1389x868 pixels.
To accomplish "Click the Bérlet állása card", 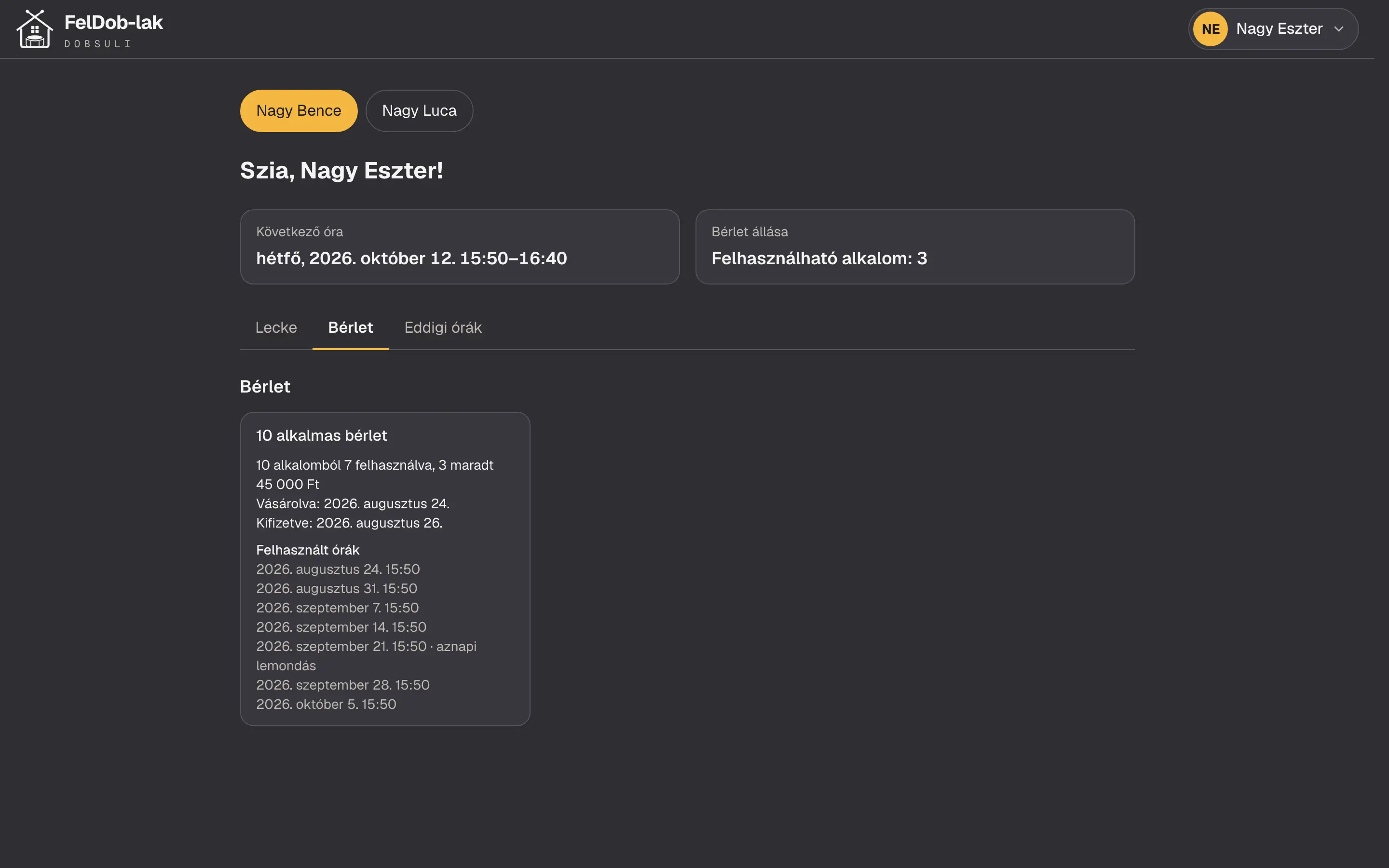I will click(x=915, y=247).
